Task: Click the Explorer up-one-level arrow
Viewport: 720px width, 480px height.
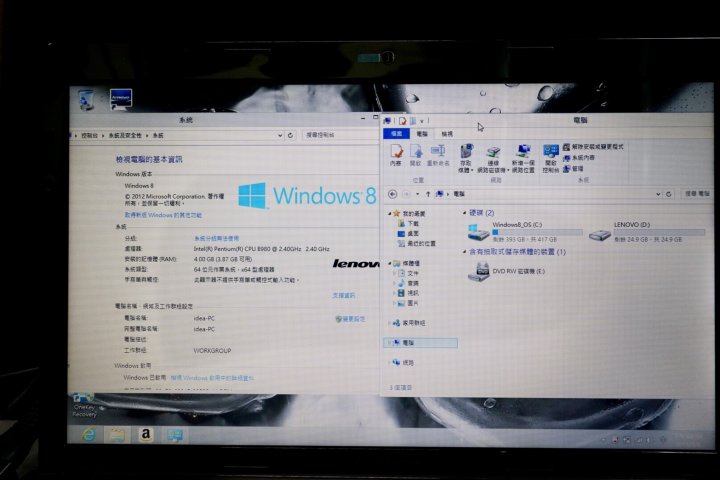Action: 428,194
